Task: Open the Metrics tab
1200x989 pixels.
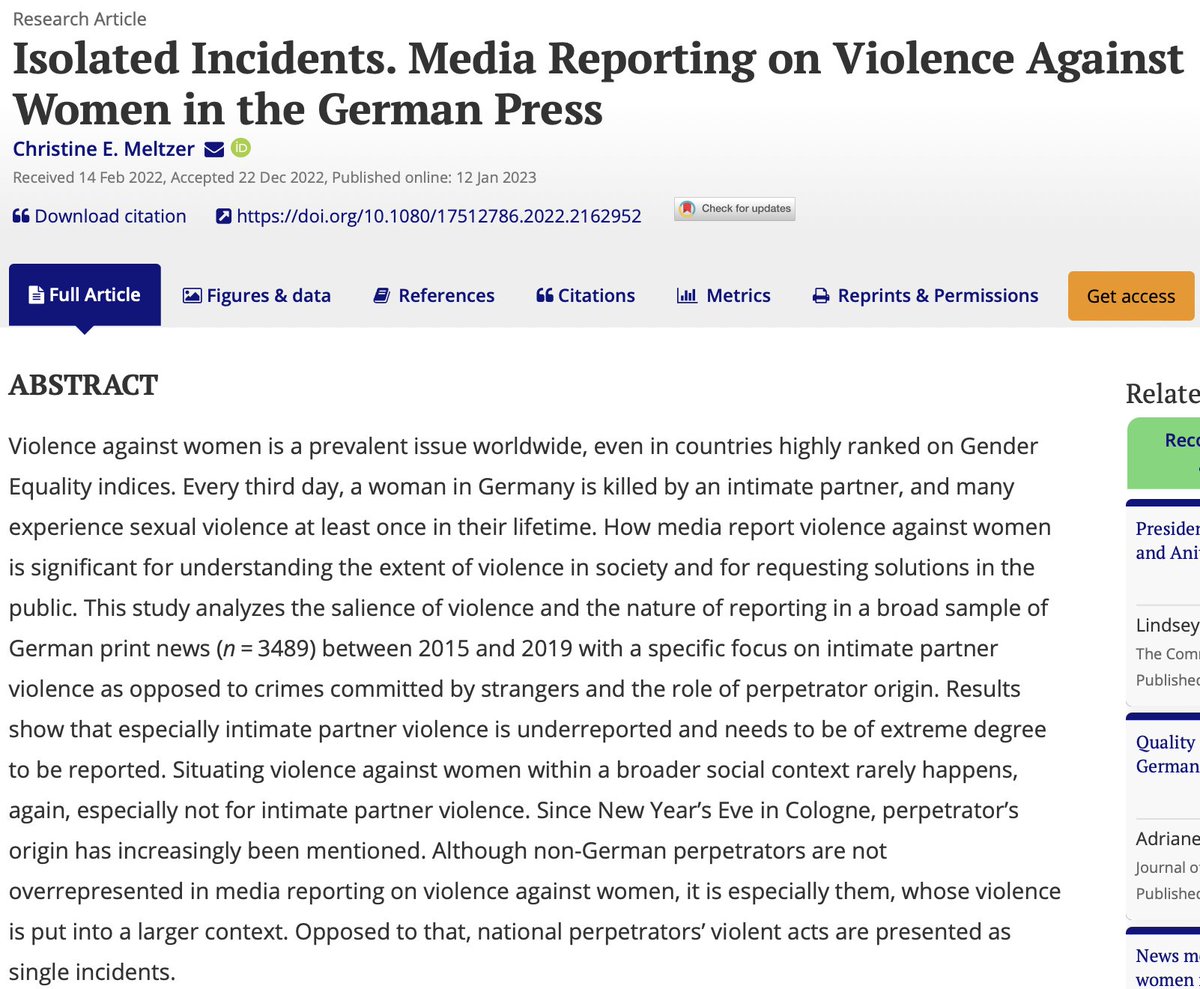Action: click(724, 295)
